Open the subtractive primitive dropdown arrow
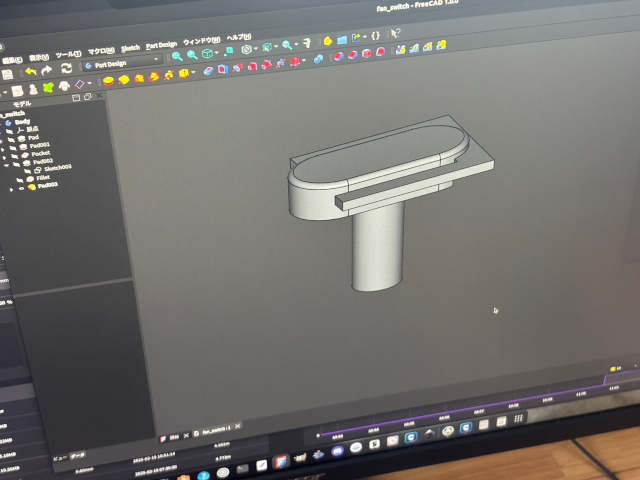Image resolution: width=640 pixels, height=480 pixels. 304,60
